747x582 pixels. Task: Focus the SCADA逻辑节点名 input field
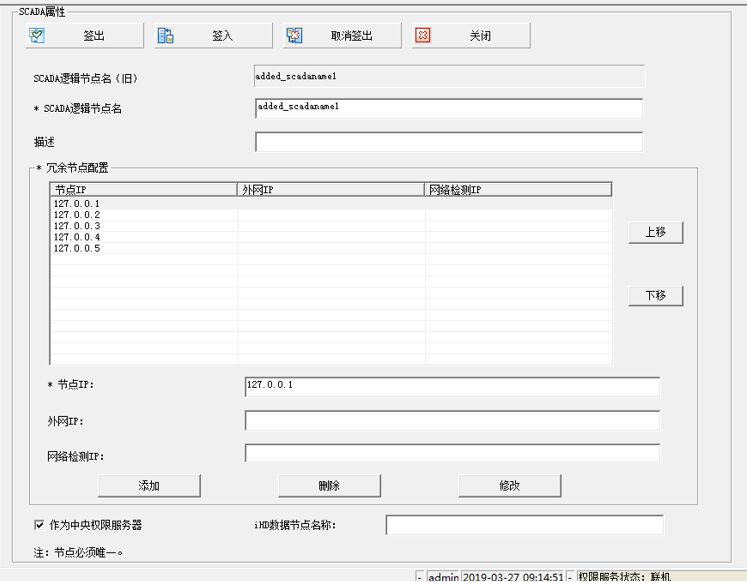point(449,109)
